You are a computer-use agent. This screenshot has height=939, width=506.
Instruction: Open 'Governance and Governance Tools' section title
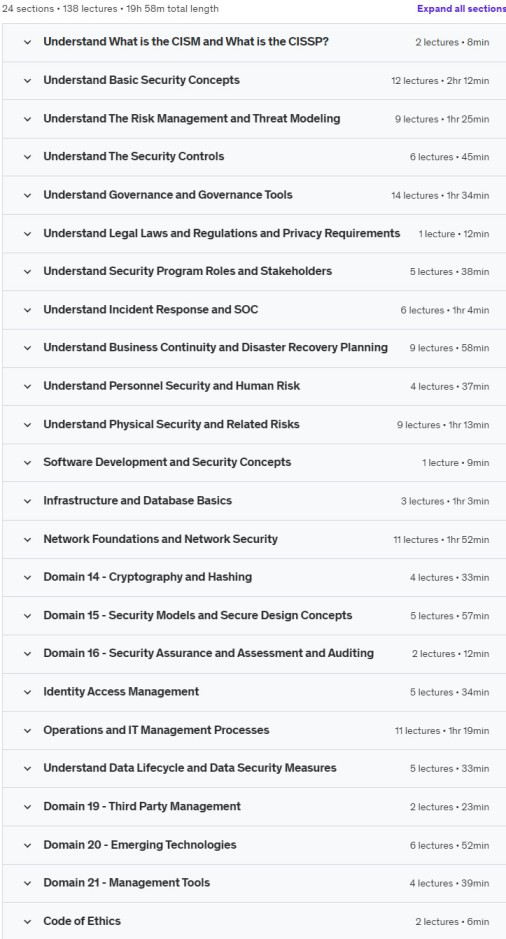point(168,195)
